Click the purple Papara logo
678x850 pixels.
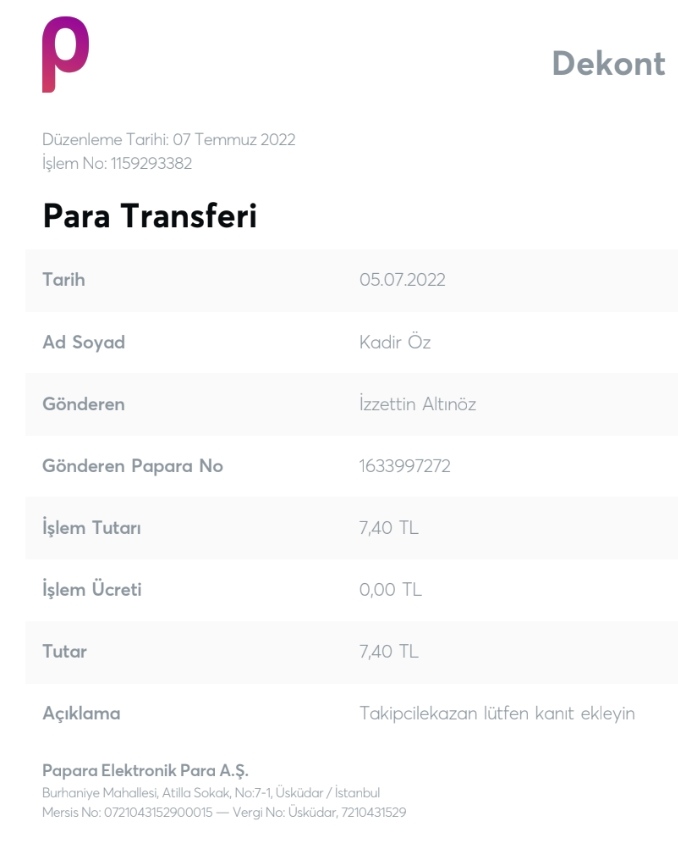[x=66, y=54]
